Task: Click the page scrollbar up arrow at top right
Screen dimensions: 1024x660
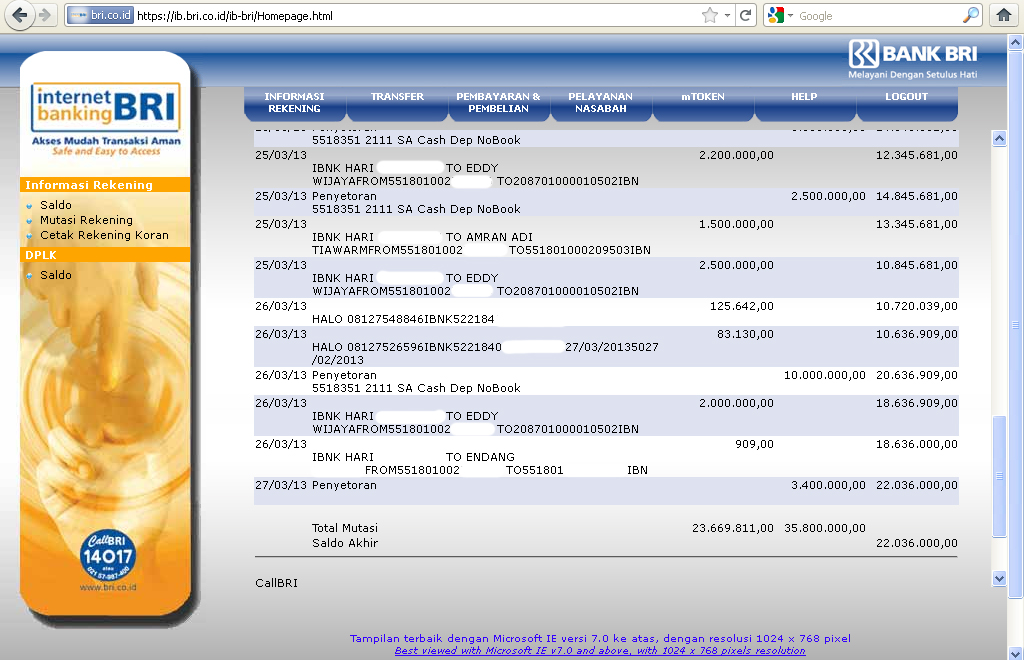Action: 1016,43
